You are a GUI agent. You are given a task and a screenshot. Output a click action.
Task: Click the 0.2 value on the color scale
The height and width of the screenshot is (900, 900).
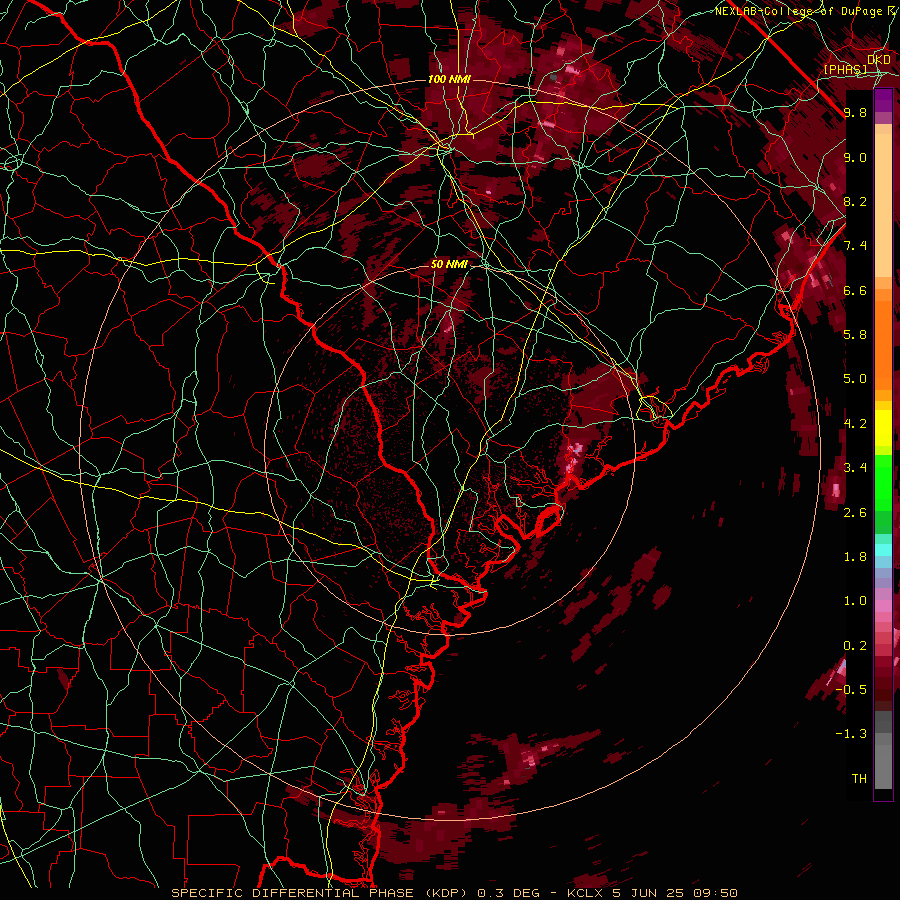pyautogui.click(x=855, y=646)
